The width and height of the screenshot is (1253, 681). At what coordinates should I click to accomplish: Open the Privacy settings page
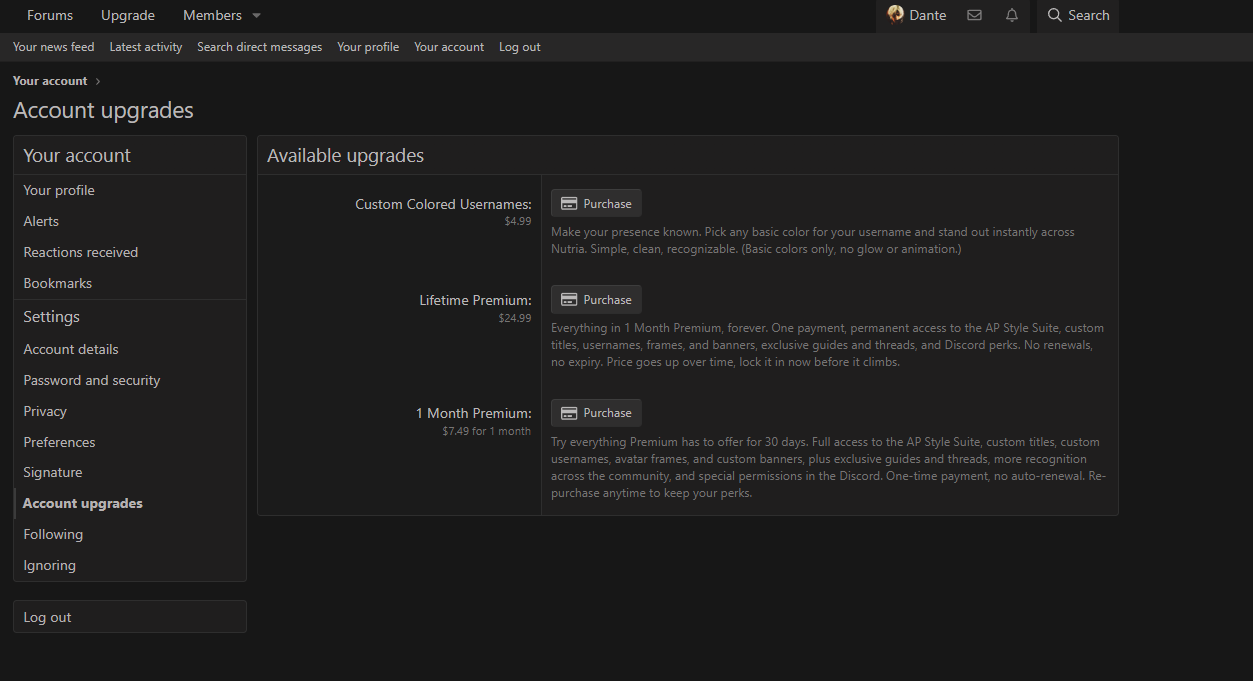click(x=130, y=411)
